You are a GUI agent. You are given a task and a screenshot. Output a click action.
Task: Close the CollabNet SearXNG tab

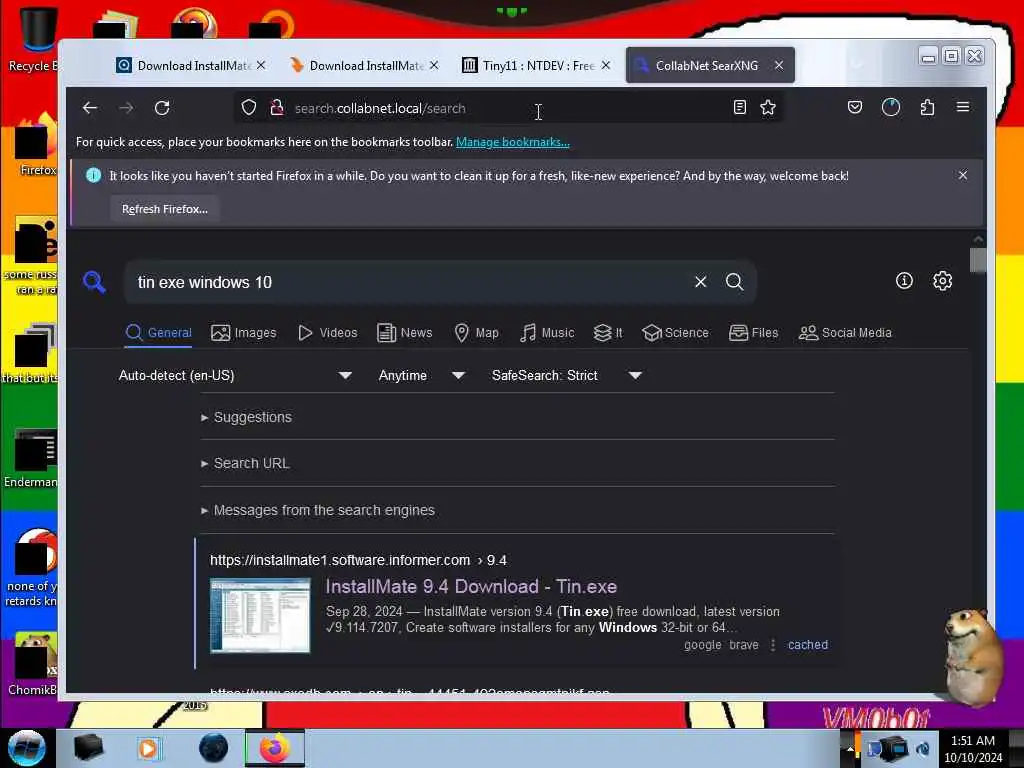779,65
